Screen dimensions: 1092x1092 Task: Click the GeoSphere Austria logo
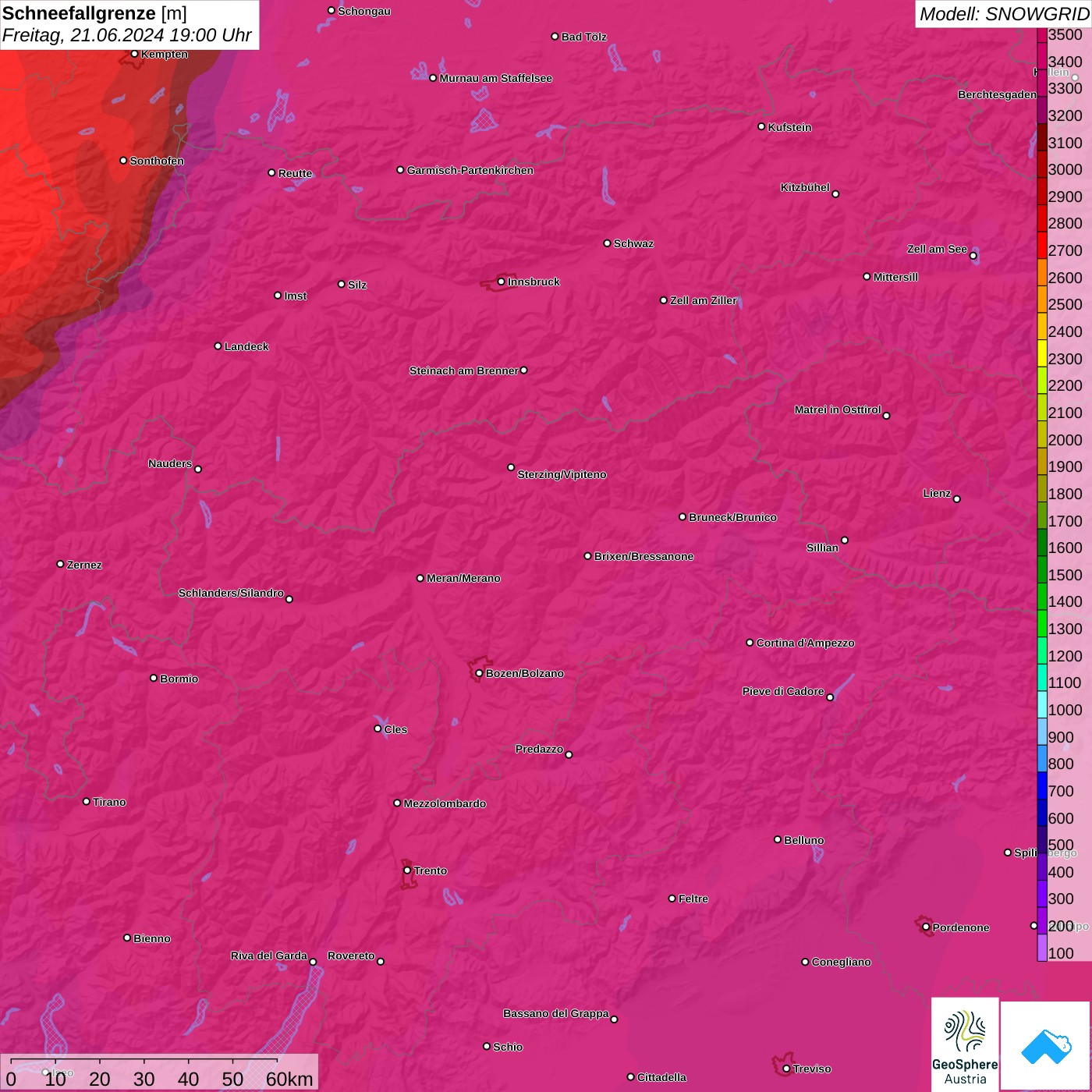coord(965,1044)
